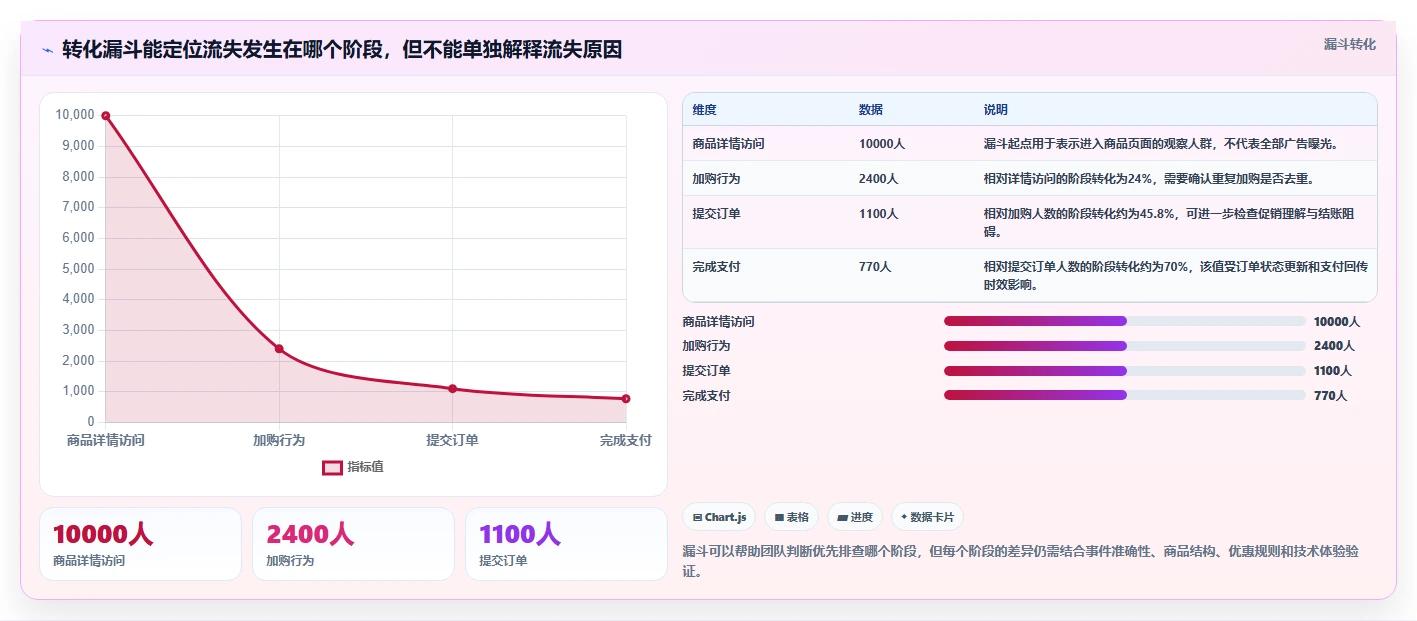Viewport: 1417px width, 621px height.
Task: Click the 表格 chip
Action: (791, 517)
